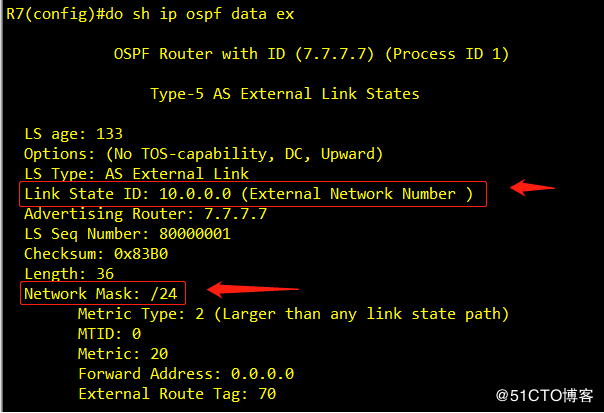Click the red arrow pointing at Link State ID
Viewport: 604px width, 413px height.
coord(532,188)
